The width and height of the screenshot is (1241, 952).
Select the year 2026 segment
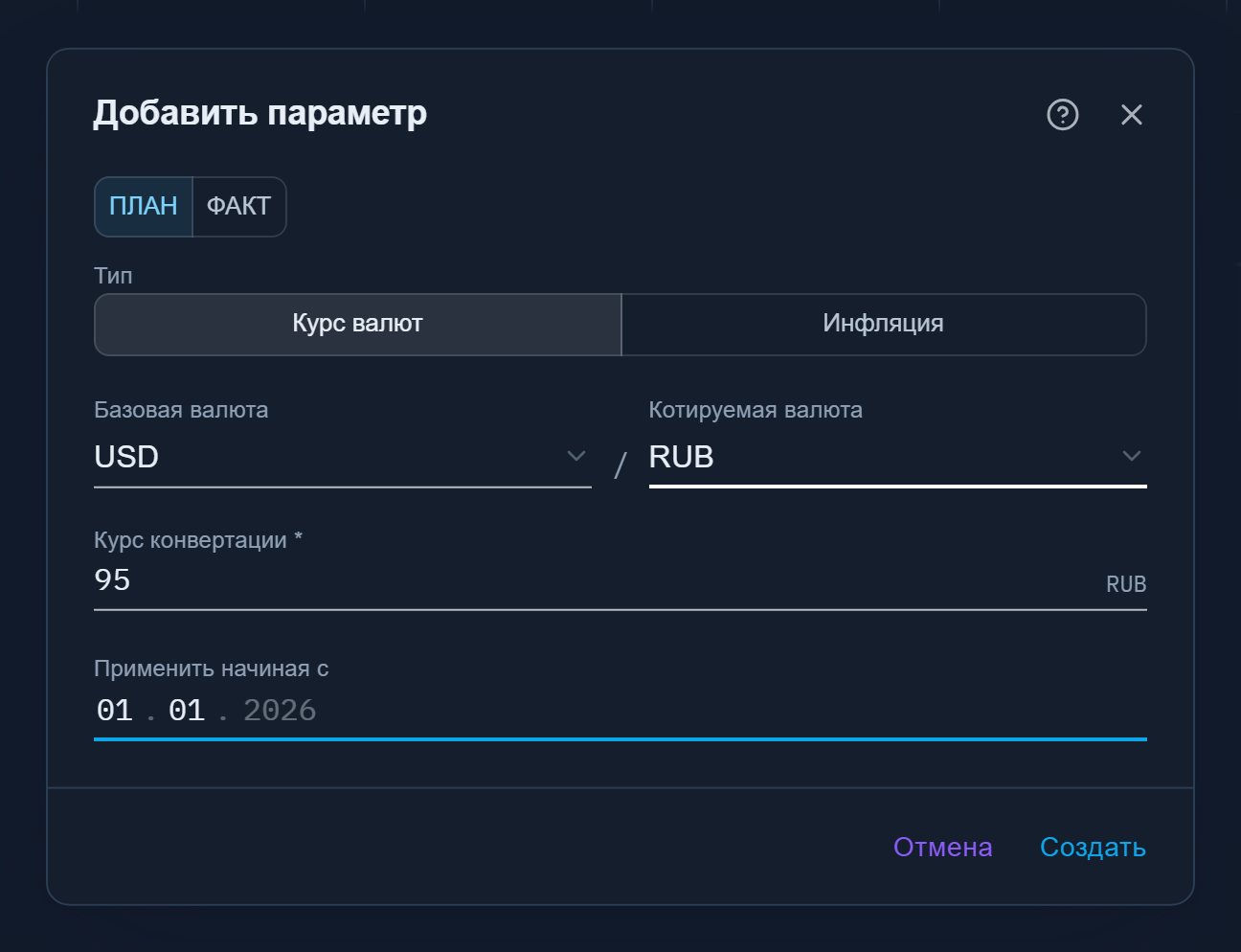pos(280,711)
